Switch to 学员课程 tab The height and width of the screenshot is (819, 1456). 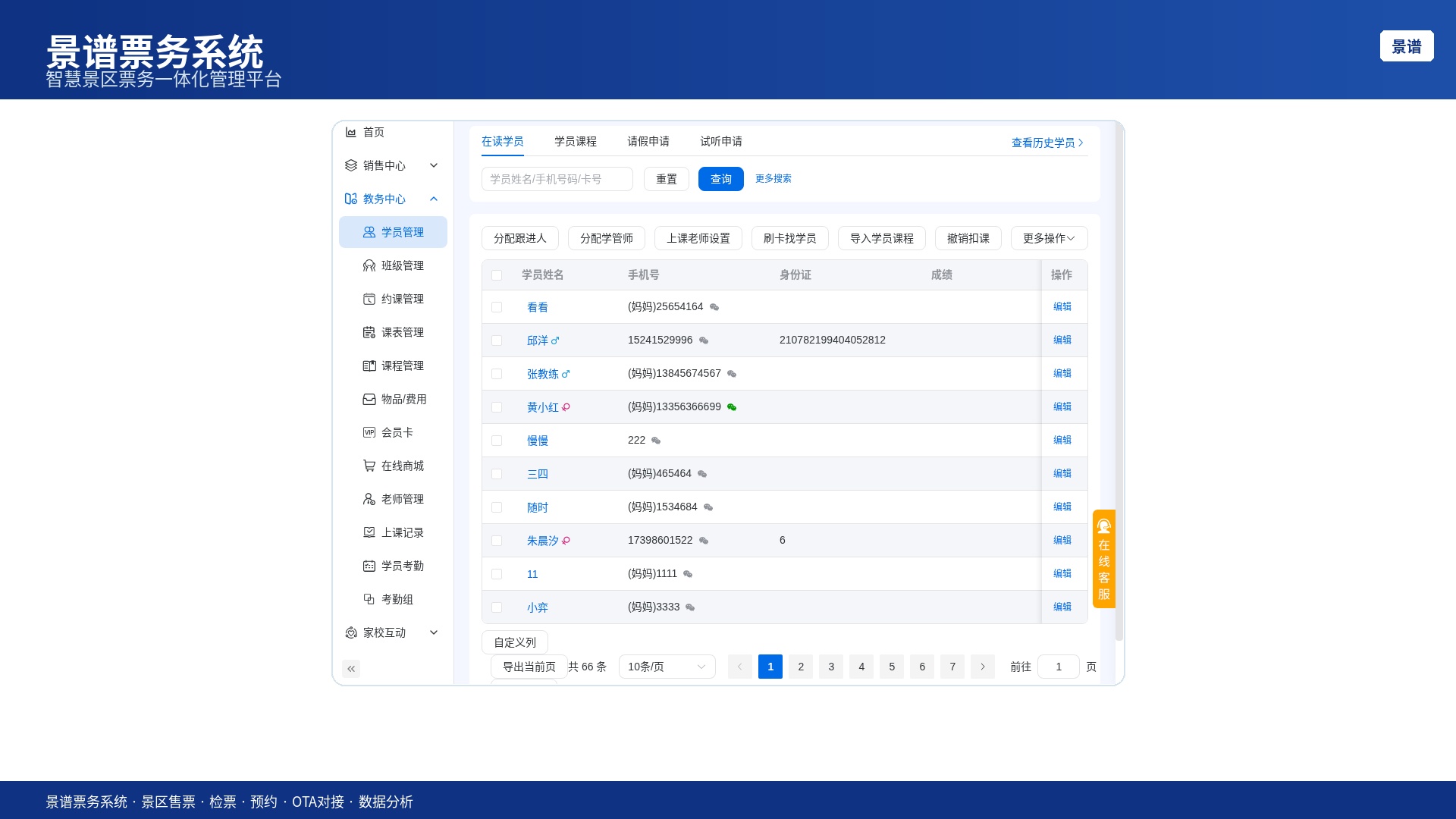[575, 142]
